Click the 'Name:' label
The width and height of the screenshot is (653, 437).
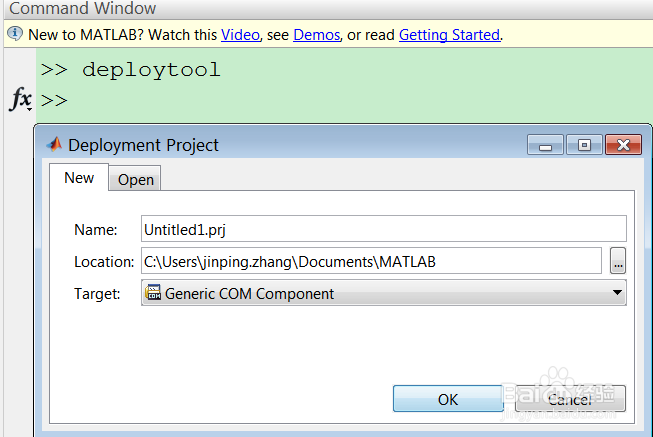pos(96,230)
